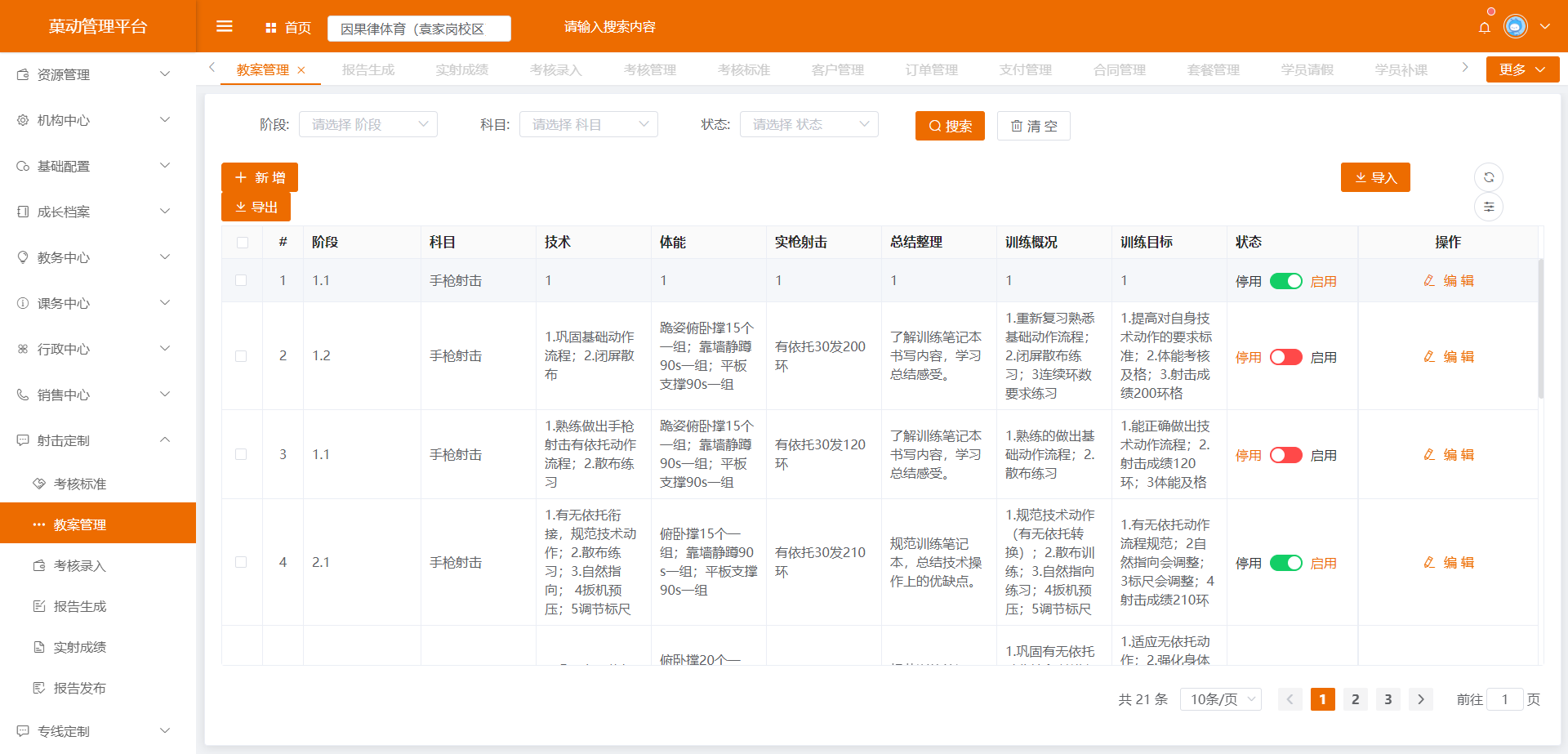Expand the 专线定制 sidebar menu
This screenshot has width=1568, height=754.
[98, 731]
